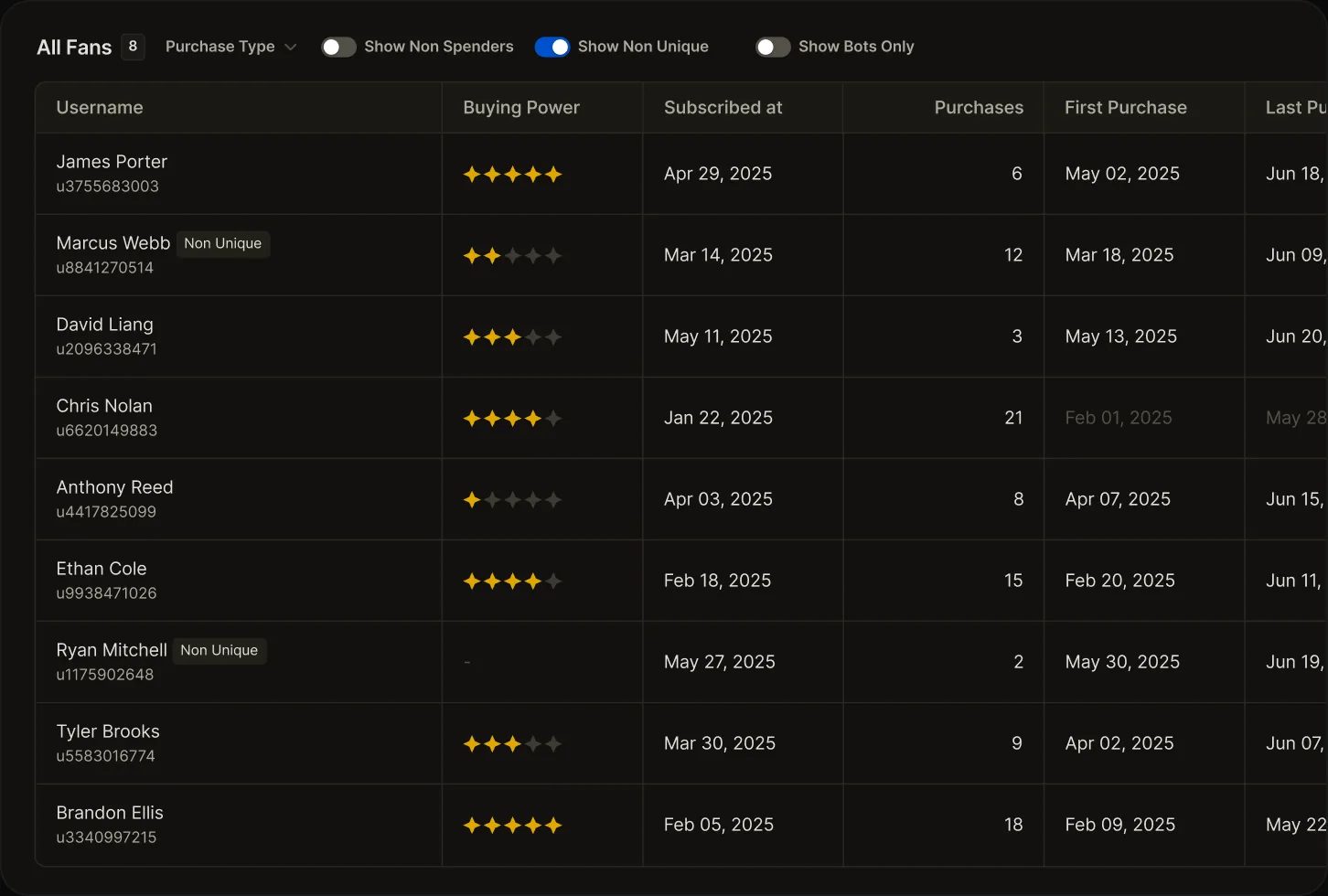The image size is (1328, 896).
Task: Sort by Buying Power column header
Action: point(521,108)
